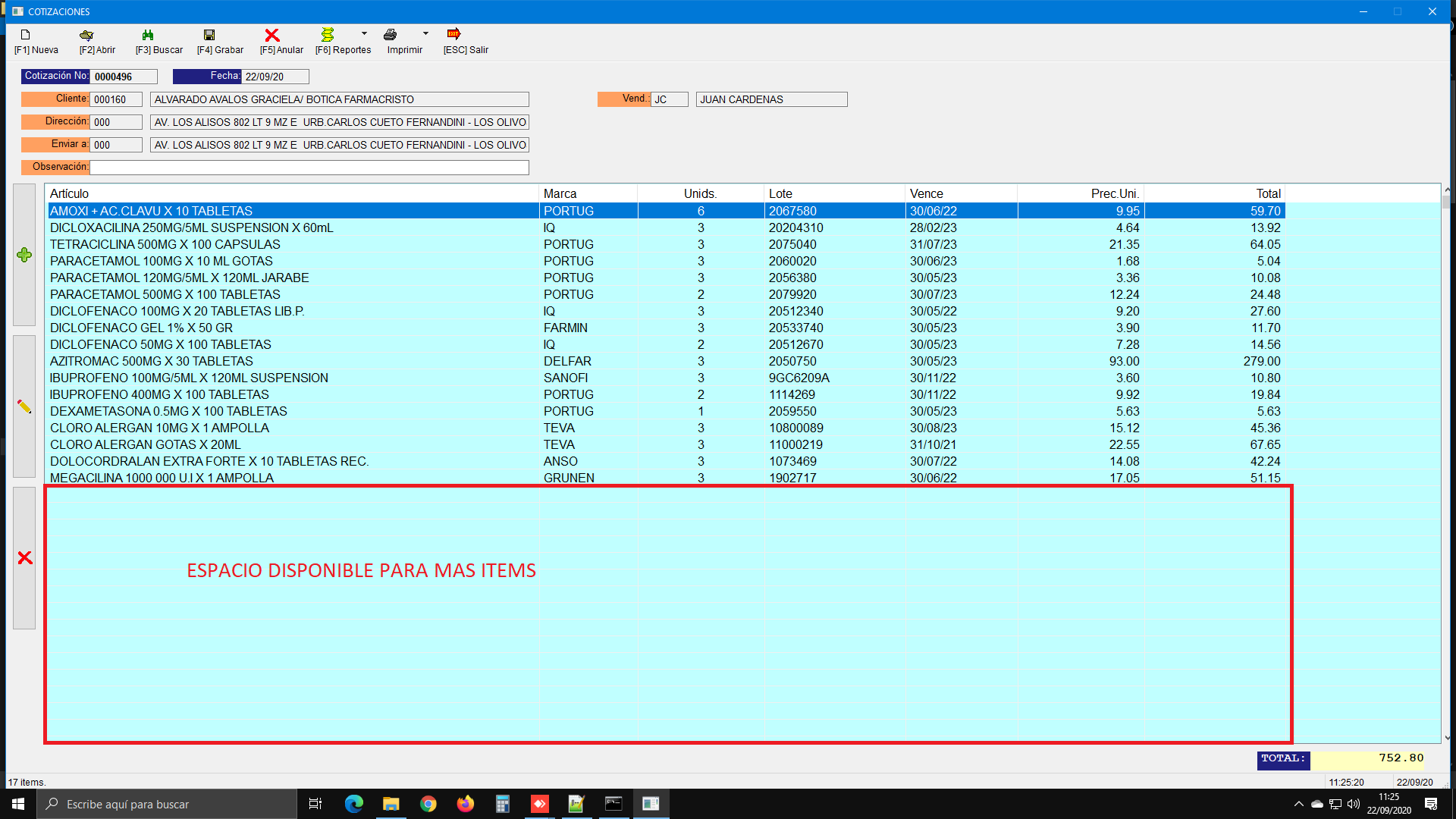Viewport: 1456px width, 819px height.
Task: Click the Vend. code field JC
Action: pyautogui.click(x=670, y=99)
